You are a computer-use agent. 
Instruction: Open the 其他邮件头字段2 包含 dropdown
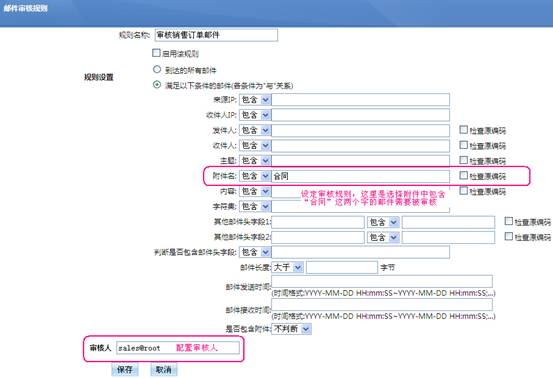click(x=383, y=237)
